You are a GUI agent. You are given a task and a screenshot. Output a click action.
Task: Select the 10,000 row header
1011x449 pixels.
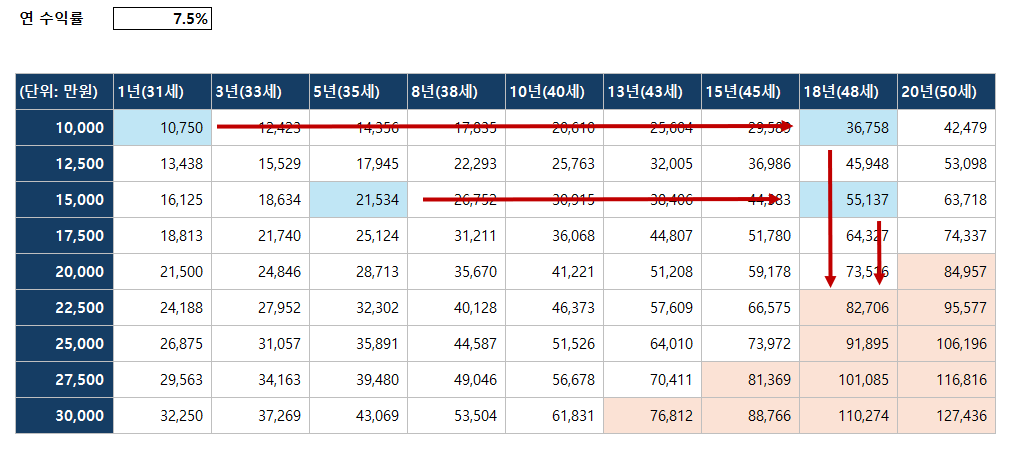(x=64, y=128)
